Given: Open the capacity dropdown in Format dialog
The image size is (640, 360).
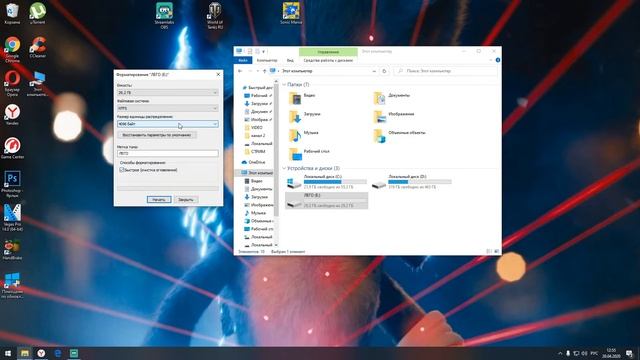Looking at the screenshot, I should [x=168, y=93].
